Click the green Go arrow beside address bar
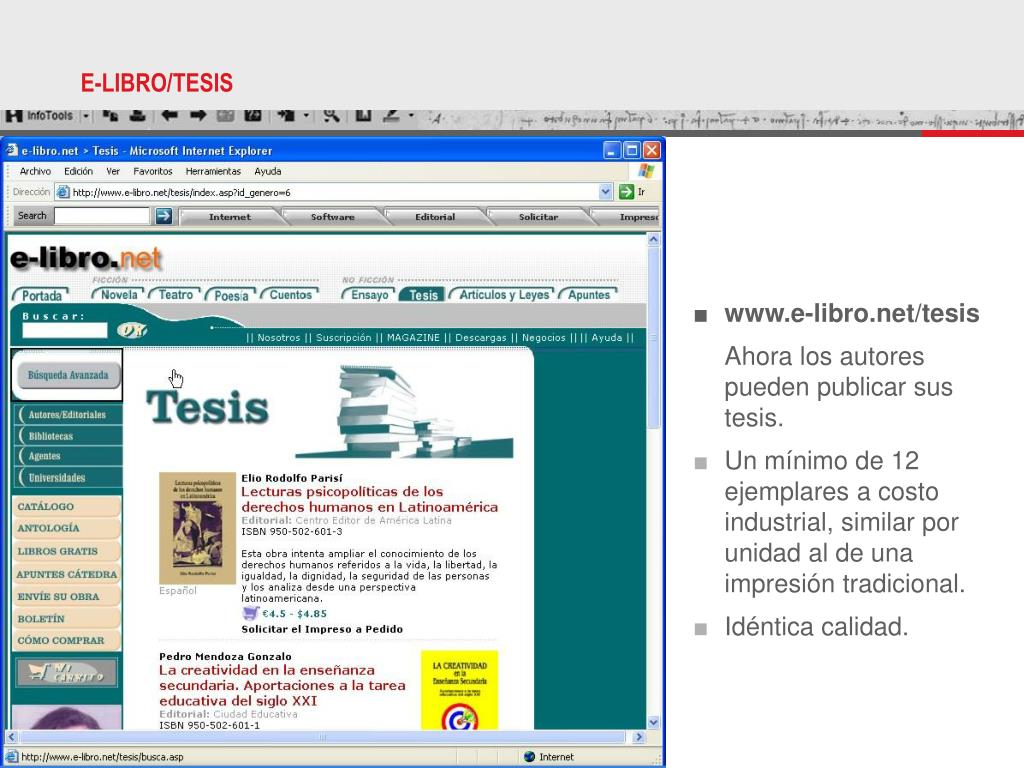 626,192
